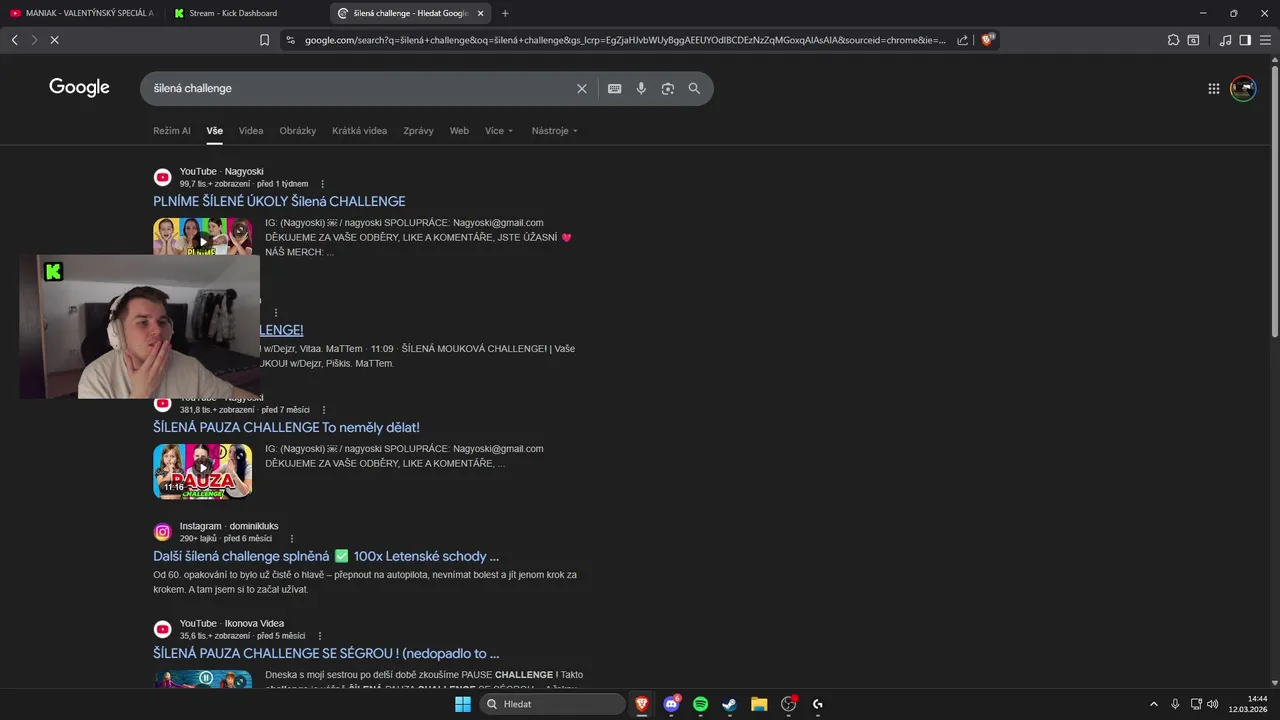Open the Google account avatar
1280x720 pixels.
click(x=1243, y=88)
